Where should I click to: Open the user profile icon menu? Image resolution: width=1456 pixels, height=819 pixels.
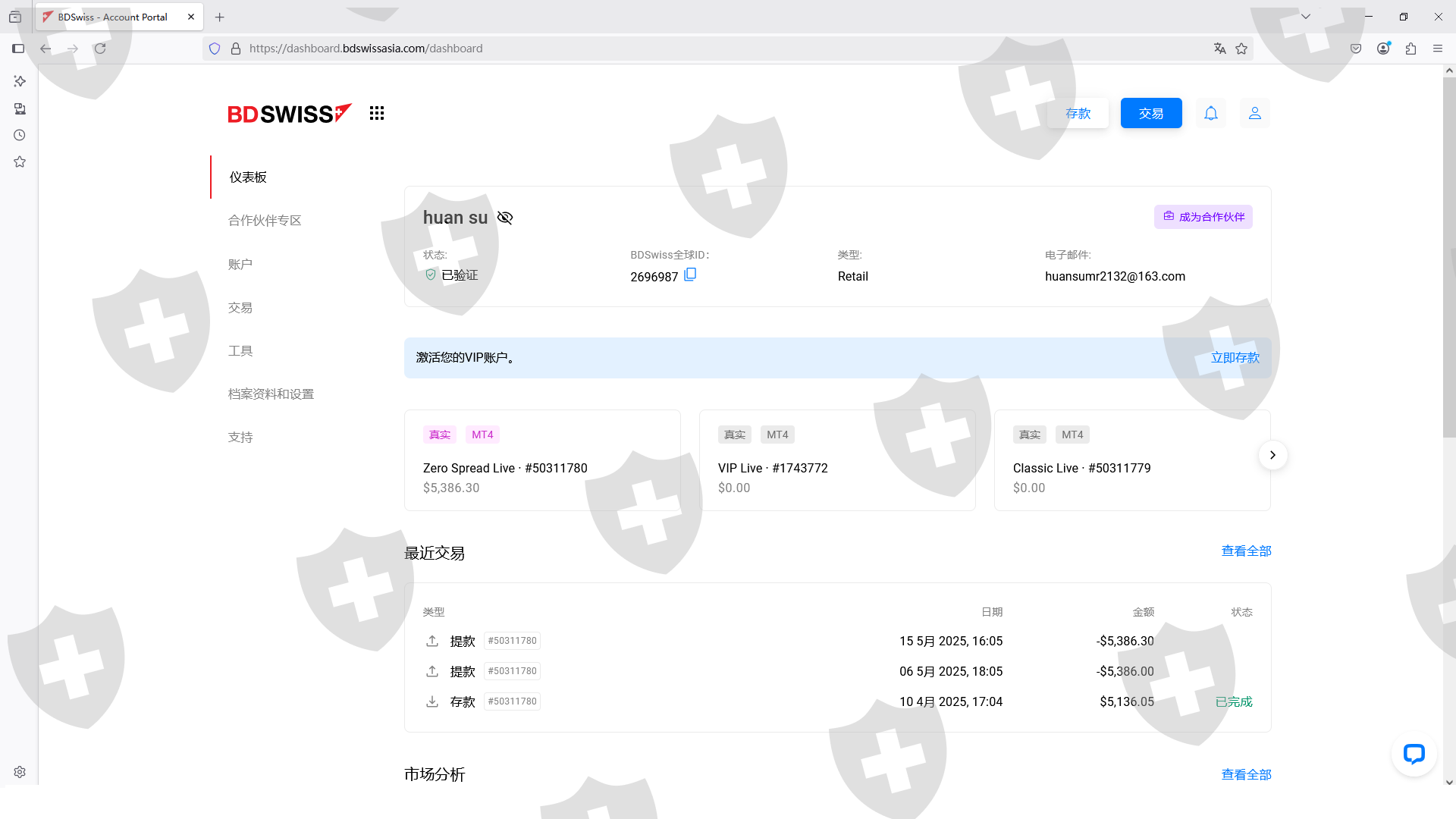1255,113
